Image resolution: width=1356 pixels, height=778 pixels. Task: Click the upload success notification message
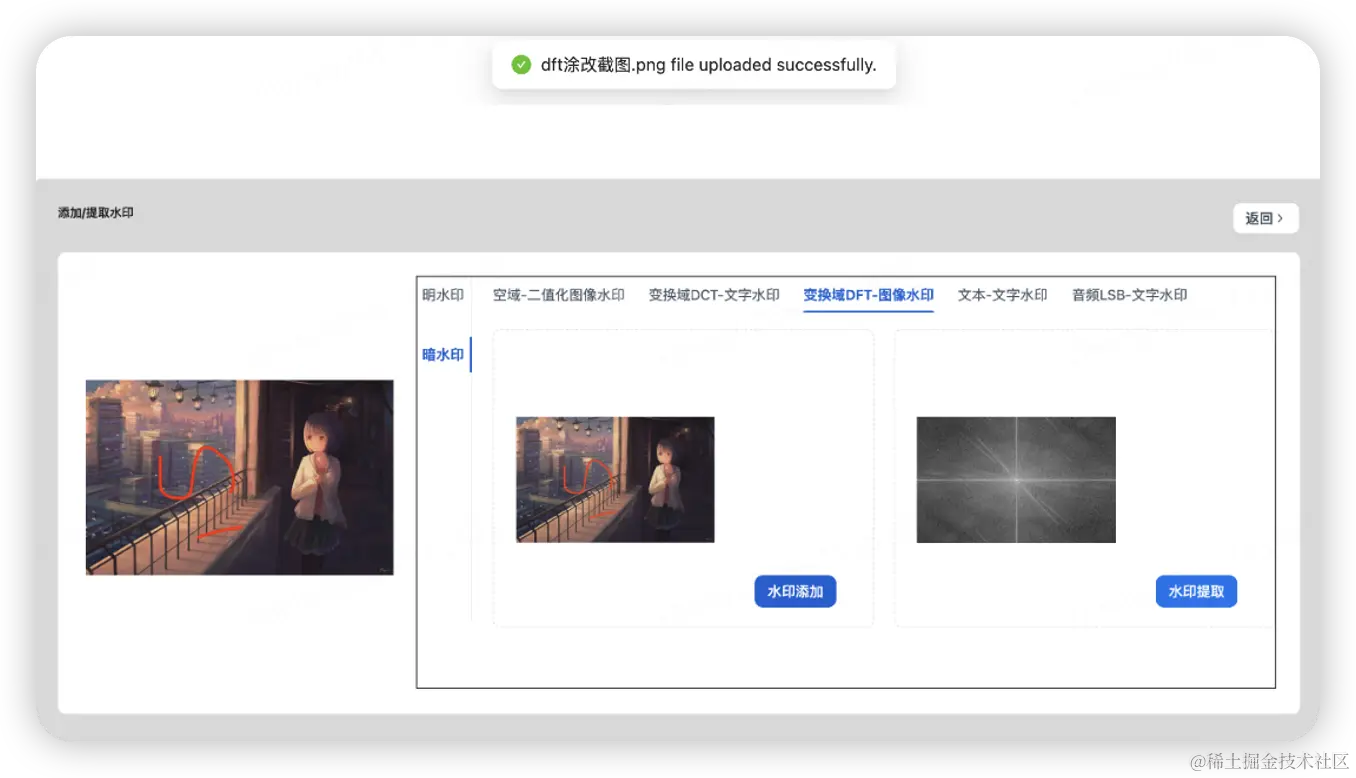click(x=694, y=65)
